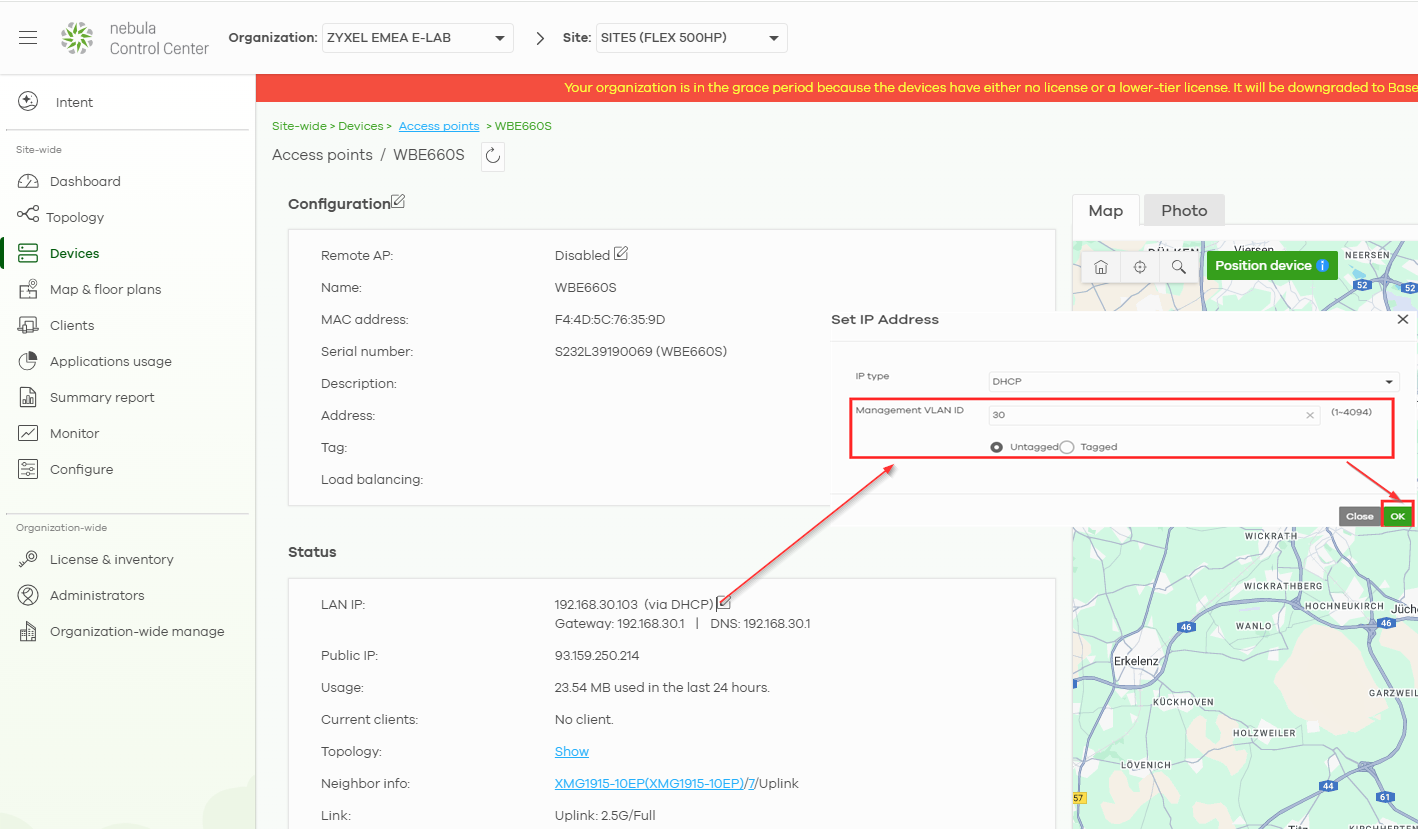Click the Summary report icon
This screenshot has width=1418, height=829.
tap(29, 397)
